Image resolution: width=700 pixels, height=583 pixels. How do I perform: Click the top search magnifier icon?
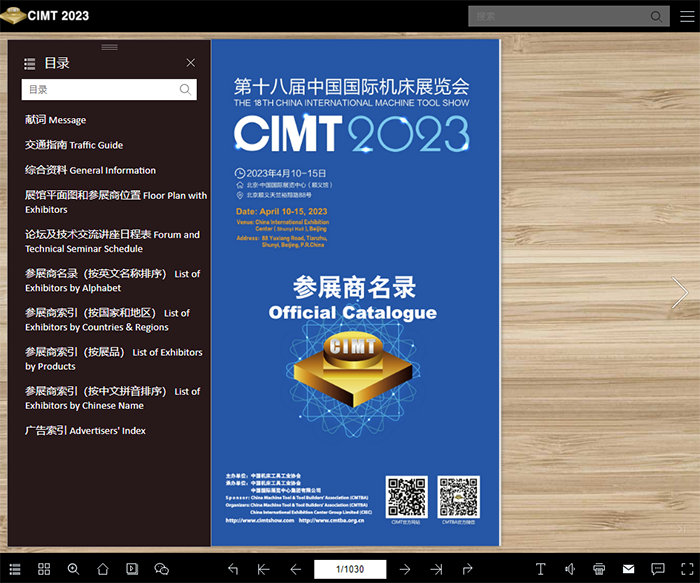coord(656,17)
